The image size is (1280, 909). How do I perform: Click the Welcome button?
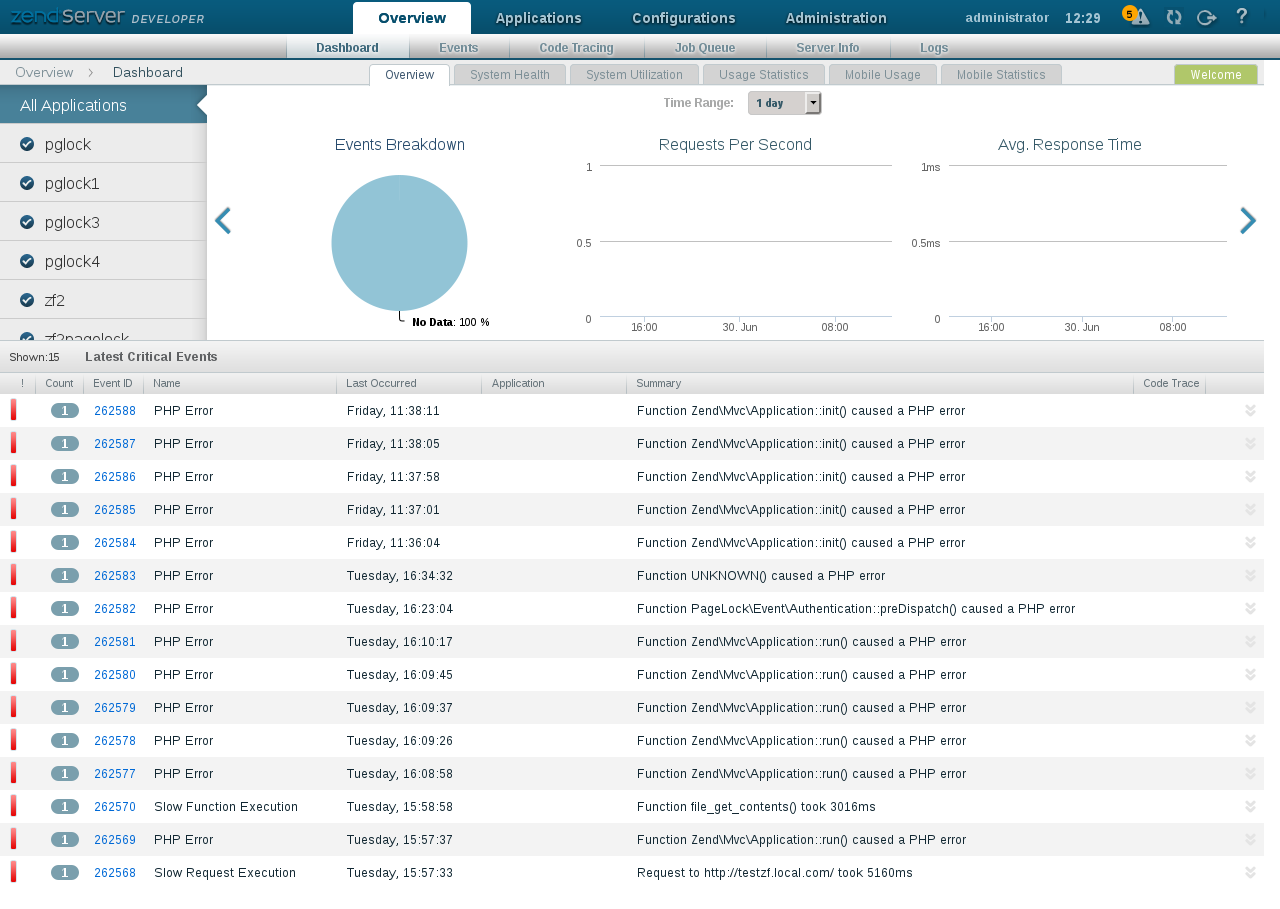1216,74
